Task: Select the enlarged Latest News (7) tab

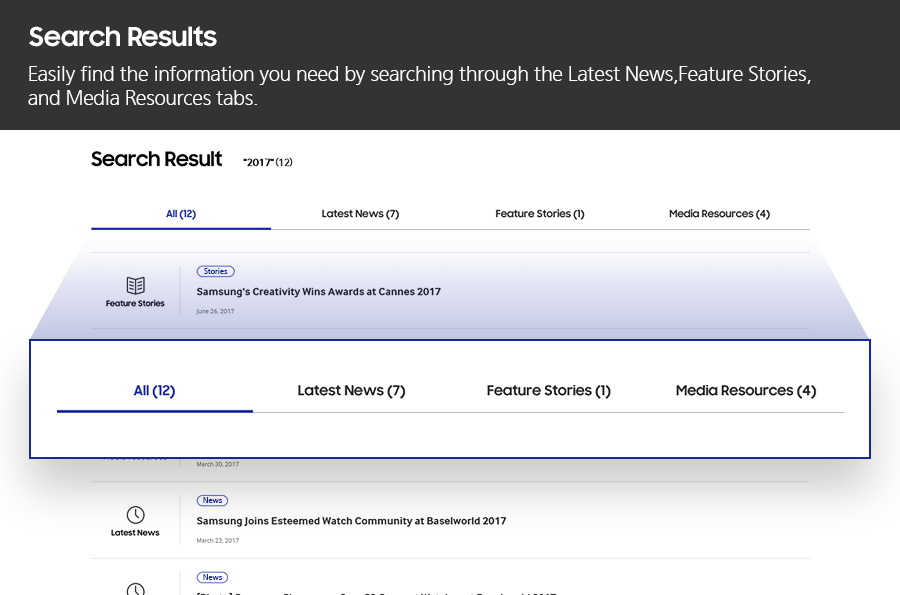Action: pos(351,391)
